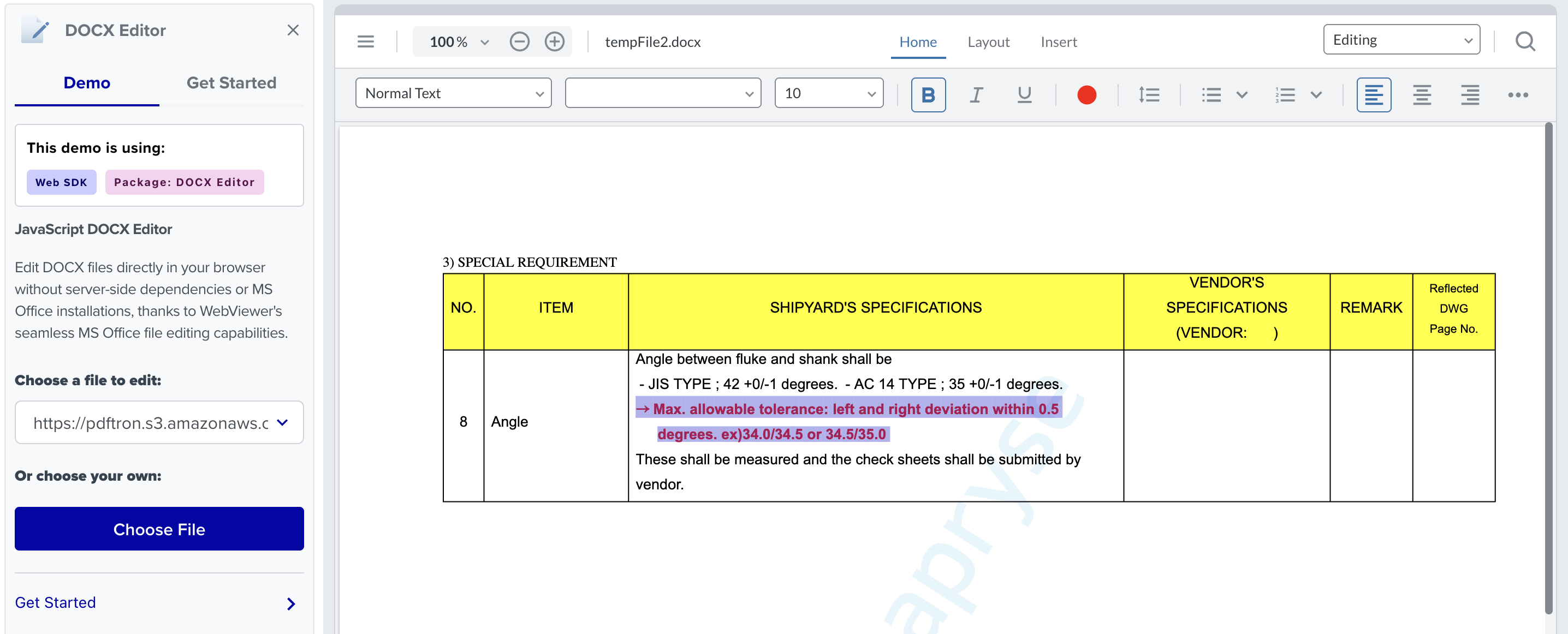This screenshot has width=1568, height=634.
Task: Click the red text color swatch
Action: [1086, 94]
